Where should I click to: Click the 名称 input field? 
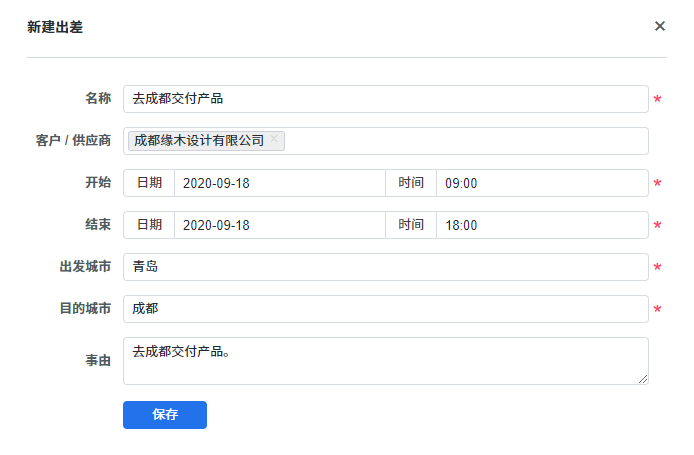point(385,99)
